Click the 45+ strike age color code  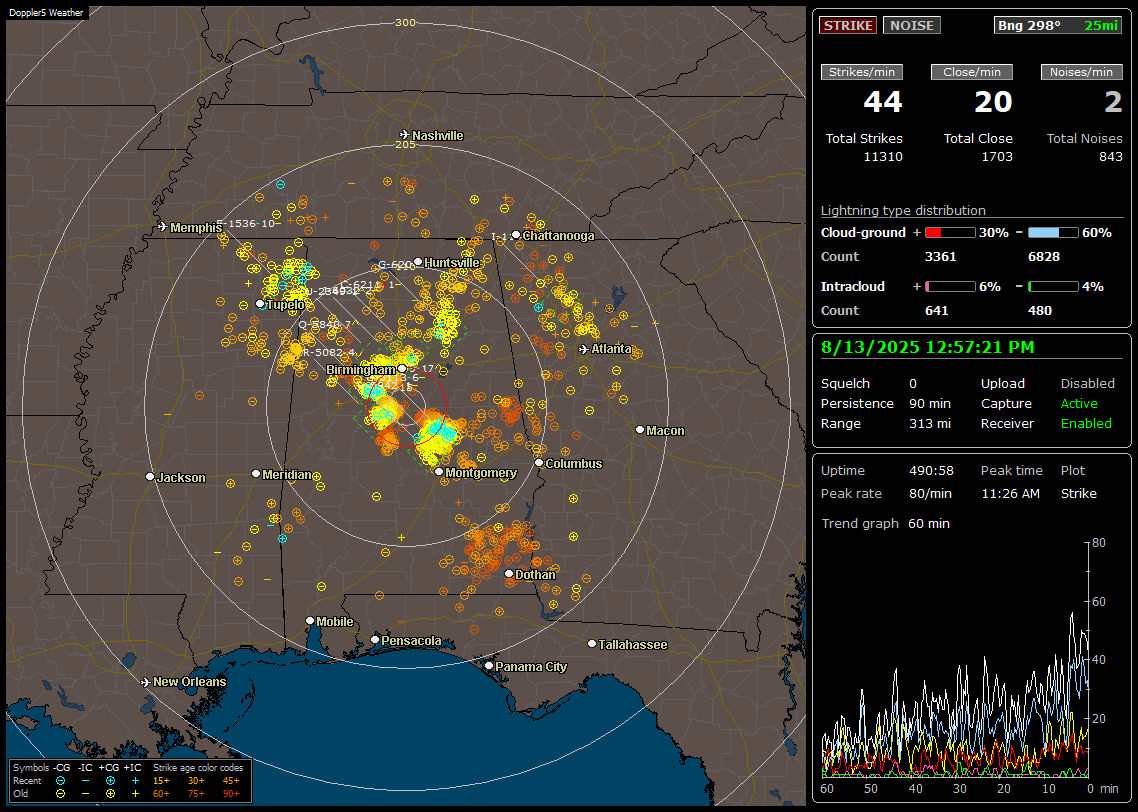(231, 781)
